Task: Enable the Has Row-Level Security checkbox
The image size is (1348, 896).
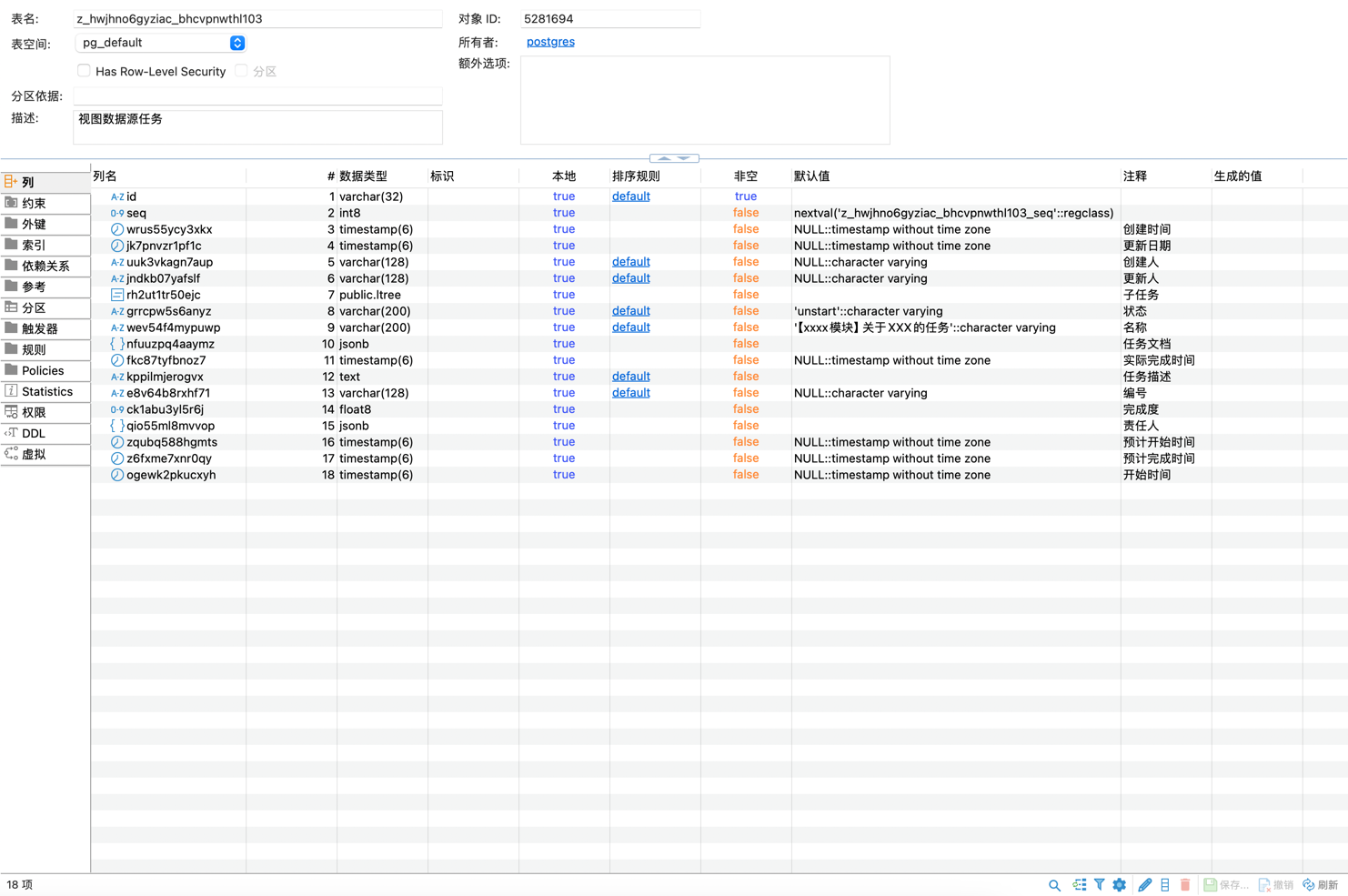Action: click(84, 70)
